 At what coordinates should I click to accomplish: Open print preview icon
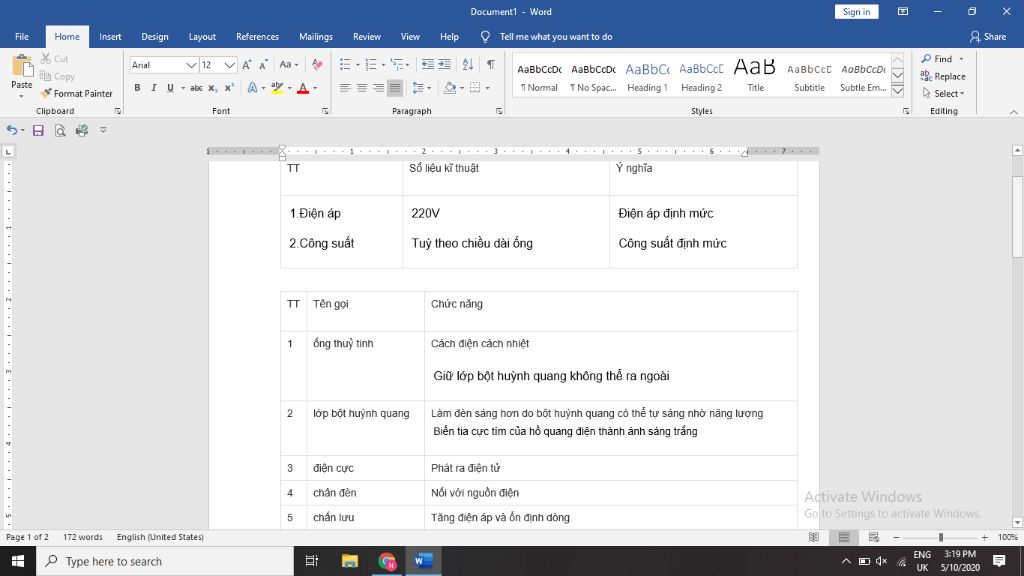(x=59, y=131)
